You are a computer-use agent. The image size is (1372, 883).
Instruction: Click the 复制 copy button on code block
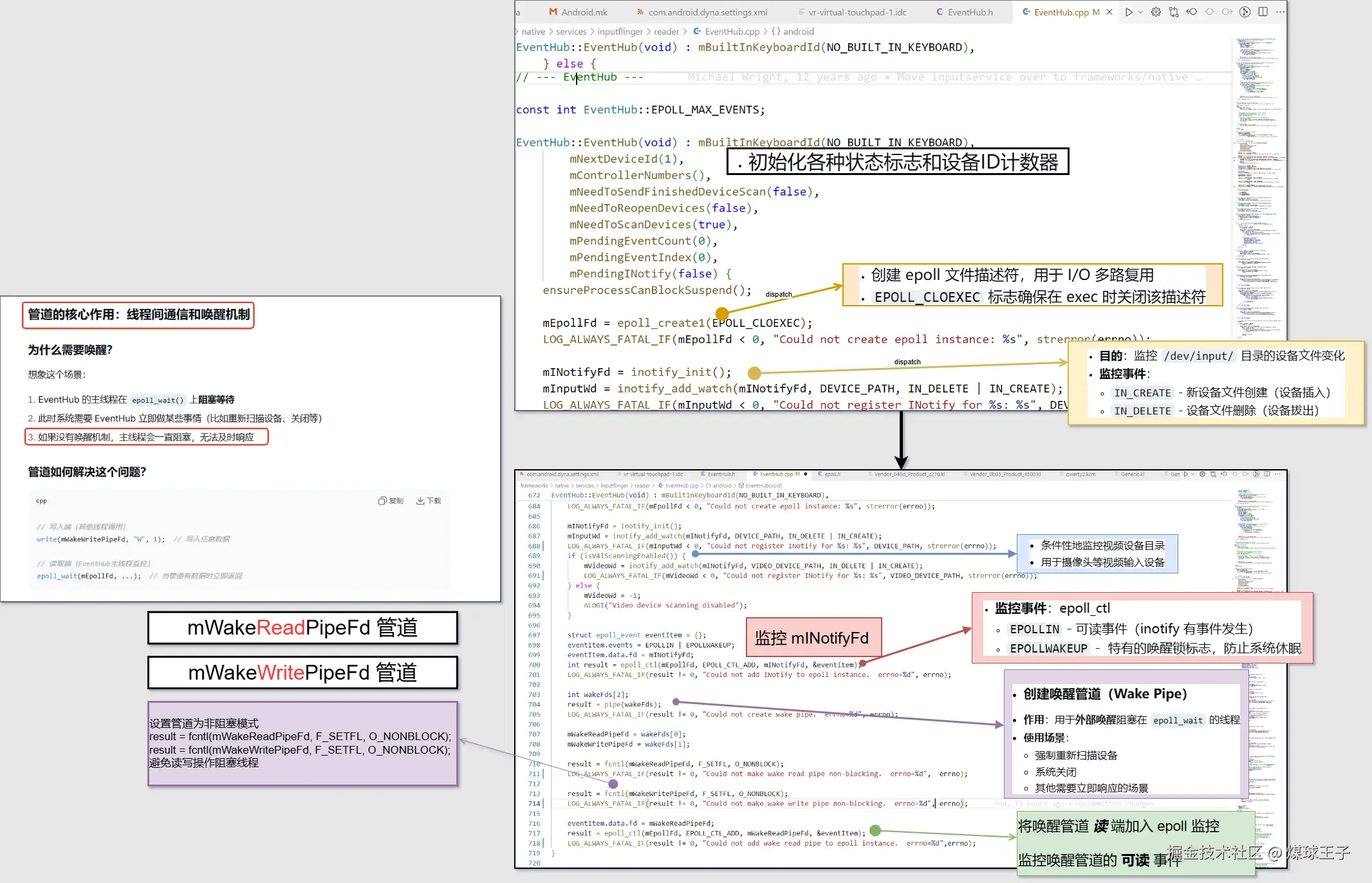point(391,501)
